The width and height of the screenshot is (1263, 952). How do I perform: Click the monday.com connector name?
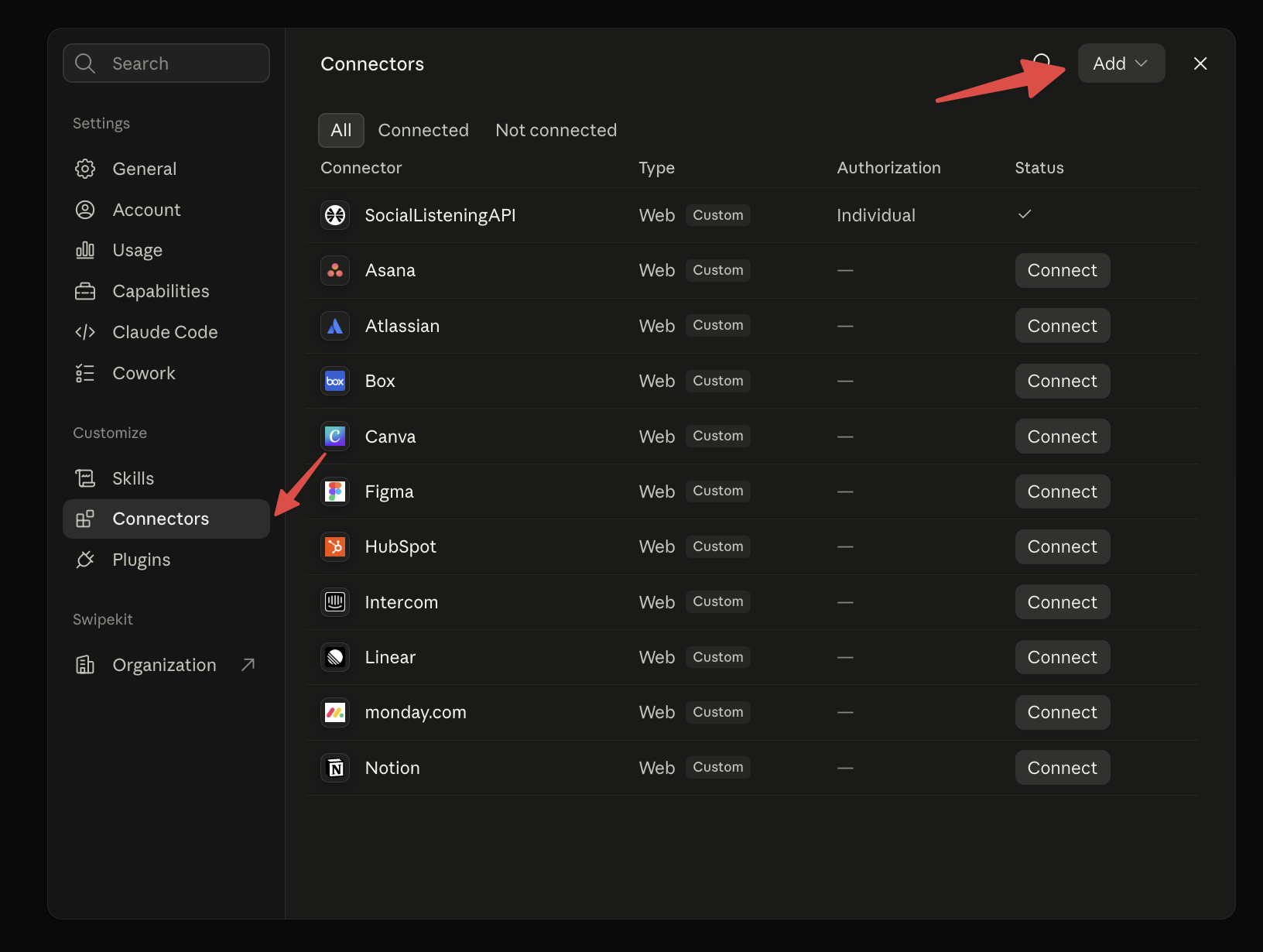coord(416,712)
